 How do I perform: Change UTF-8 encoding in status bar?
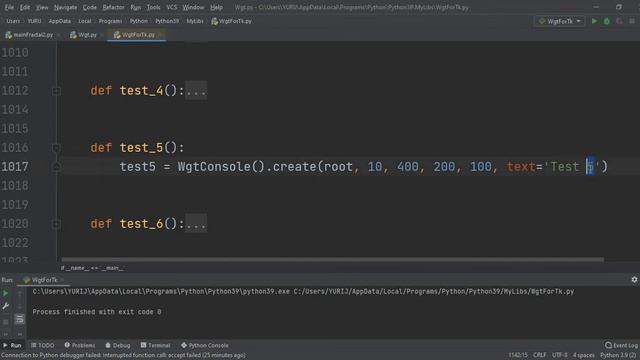[560, 356]
